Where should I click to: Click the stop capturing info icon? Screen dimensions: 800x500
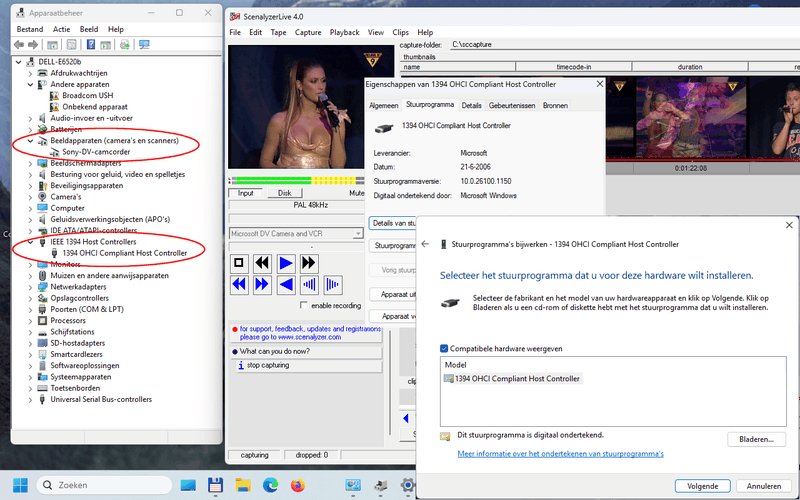pyautogui.click(x=241, y=365)
